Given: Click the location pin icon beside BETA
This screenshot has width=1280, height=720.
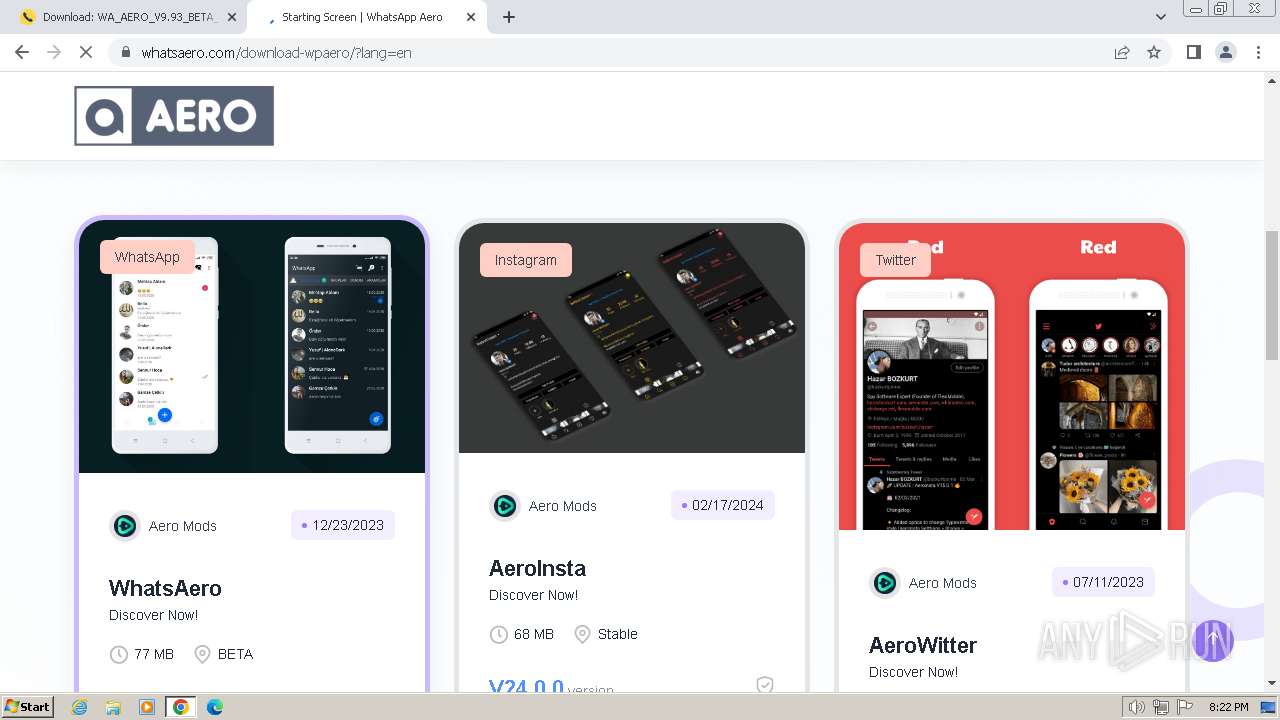Looking at the screenshot, I should tap(202, 654).
